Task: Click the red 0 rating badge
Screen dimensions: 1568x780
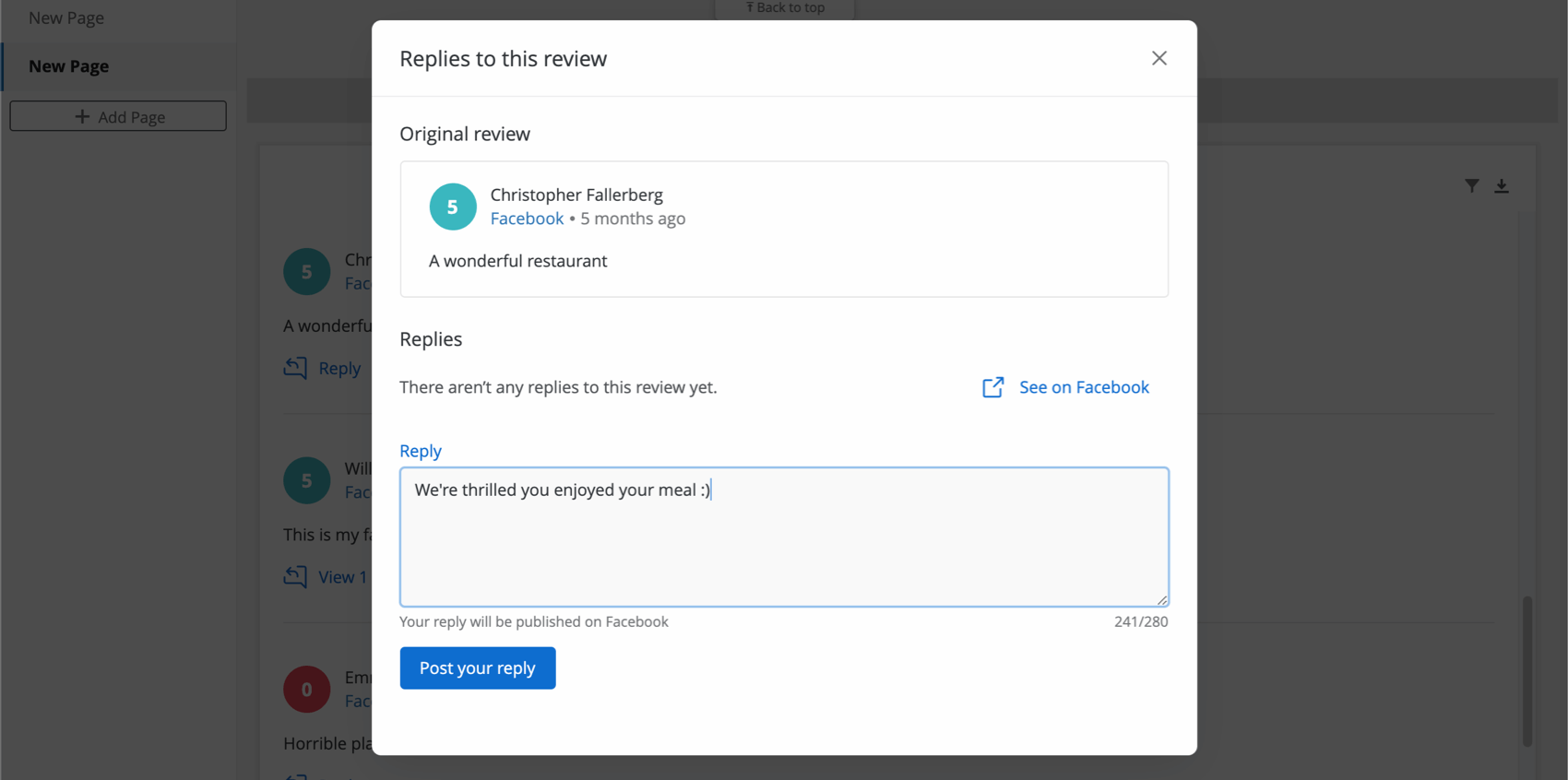Action: point(306,690)
